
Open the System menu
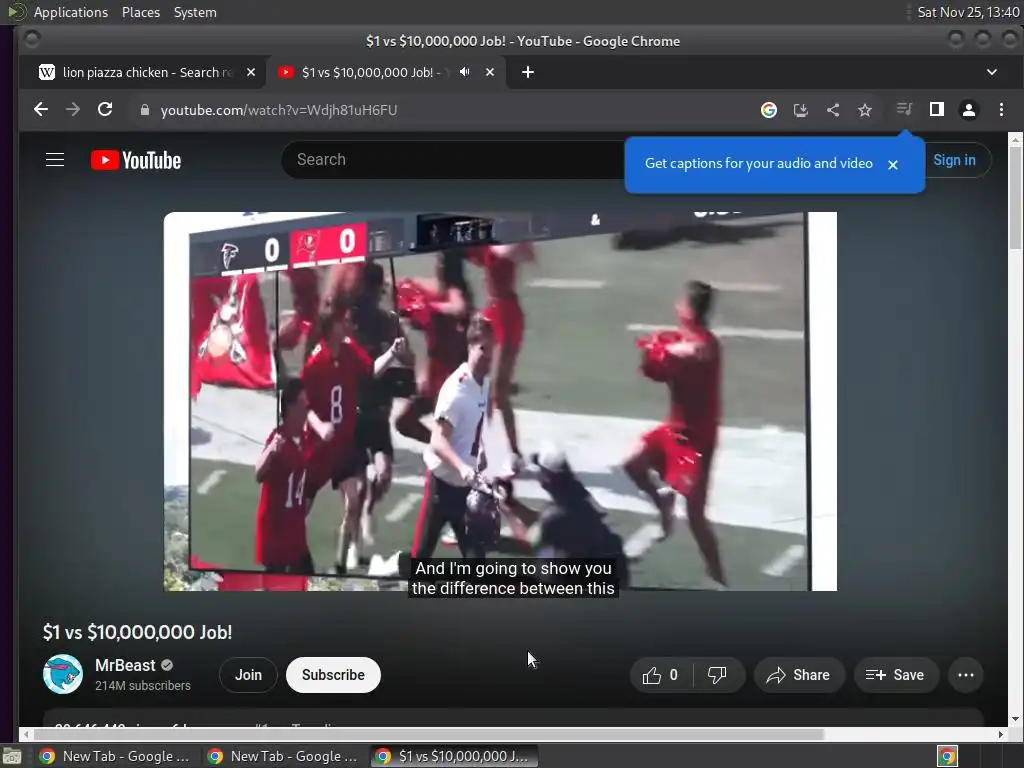[x=195, y=12]
